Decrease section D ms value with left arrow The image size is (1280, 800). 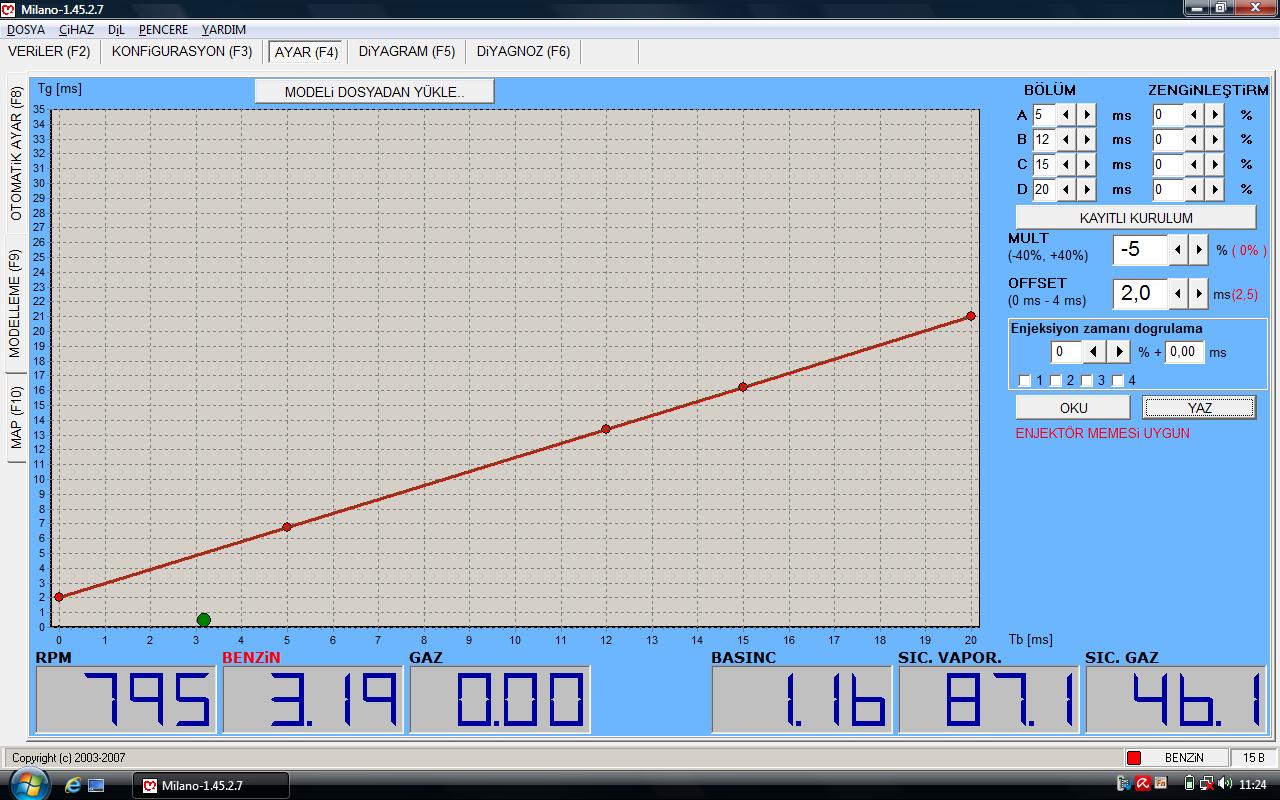pyautogui.click(x=1066, y=189)
